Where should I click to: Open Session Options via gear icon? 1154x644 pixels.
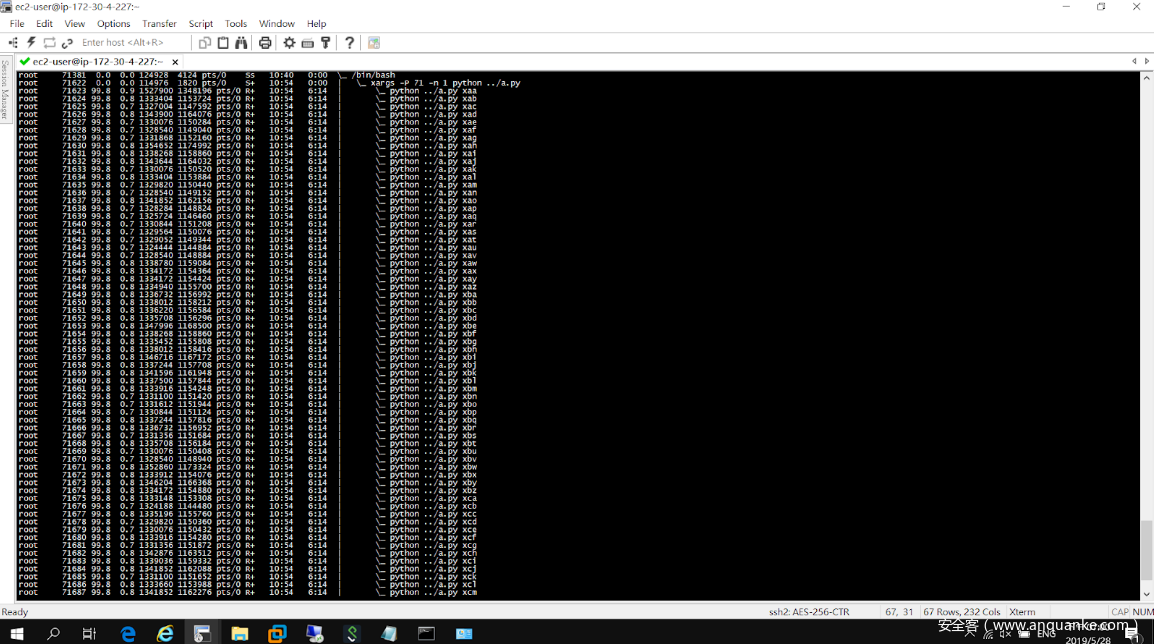click(x=289, y=43)
